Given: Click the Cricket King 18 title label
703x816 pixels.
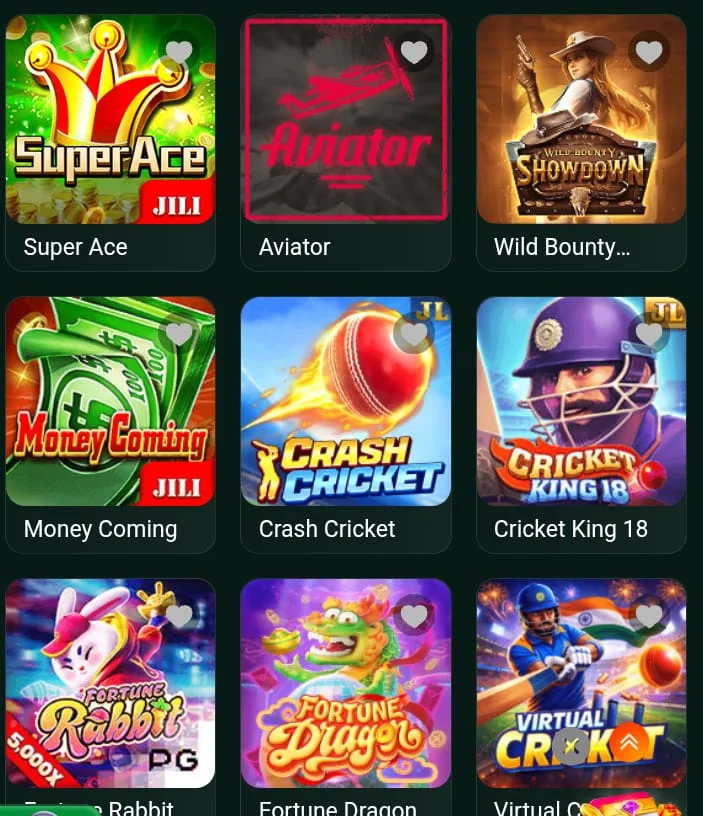Looking at the screenshot, I should point(571,529).
